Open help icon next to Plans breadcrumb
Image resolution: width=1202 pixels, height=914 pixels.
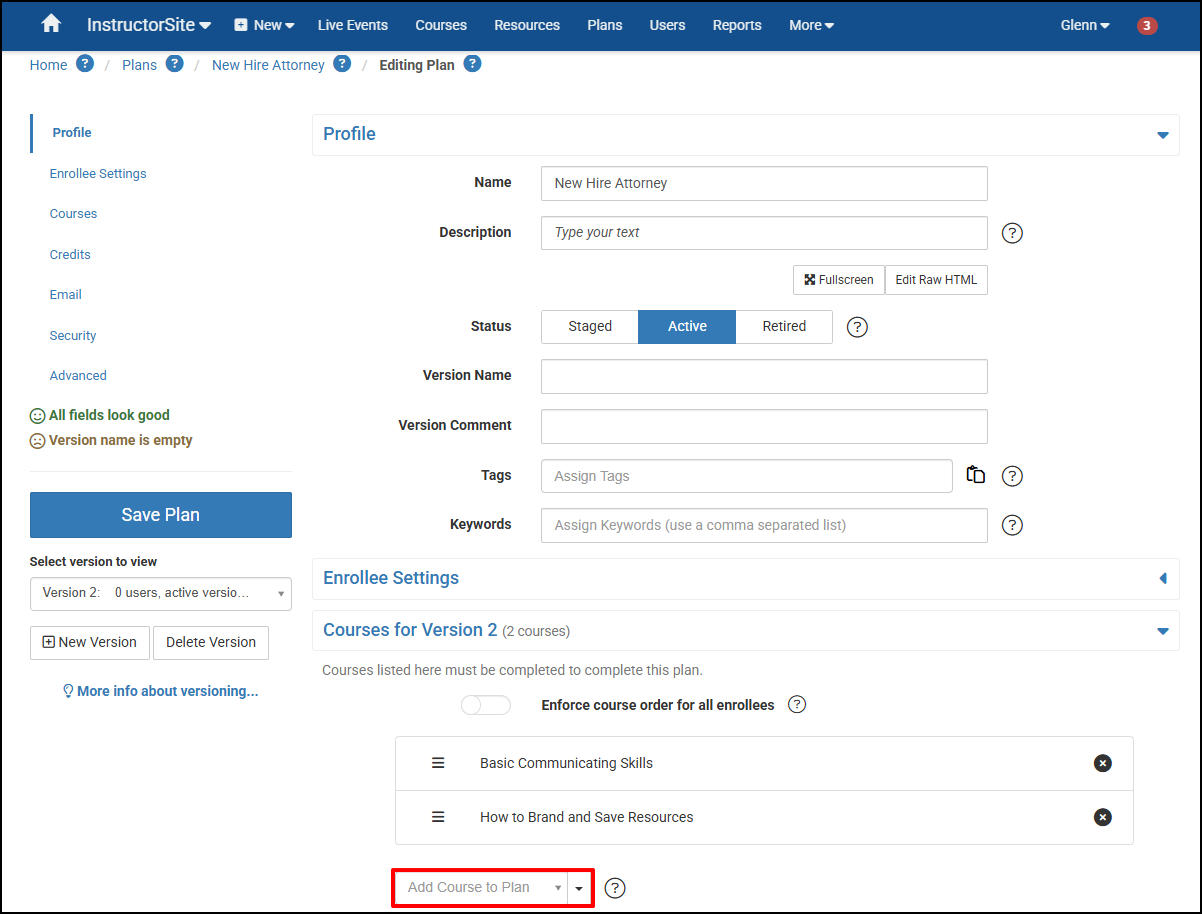click(174, 64)
